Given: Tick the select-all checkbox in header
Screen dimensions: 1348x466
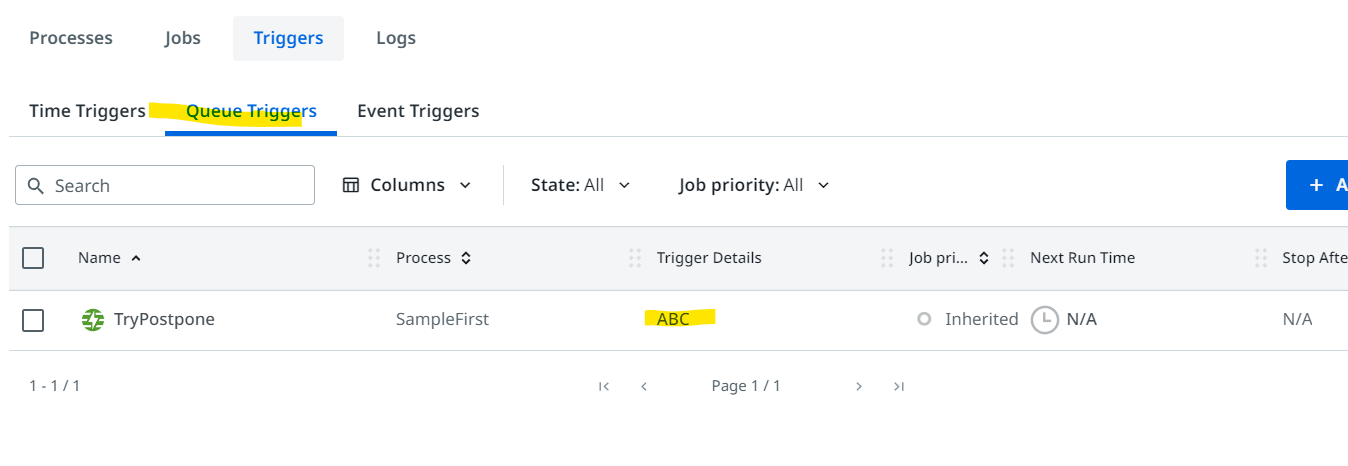Looking at the screenshot, I should click(x=33, y=258).
